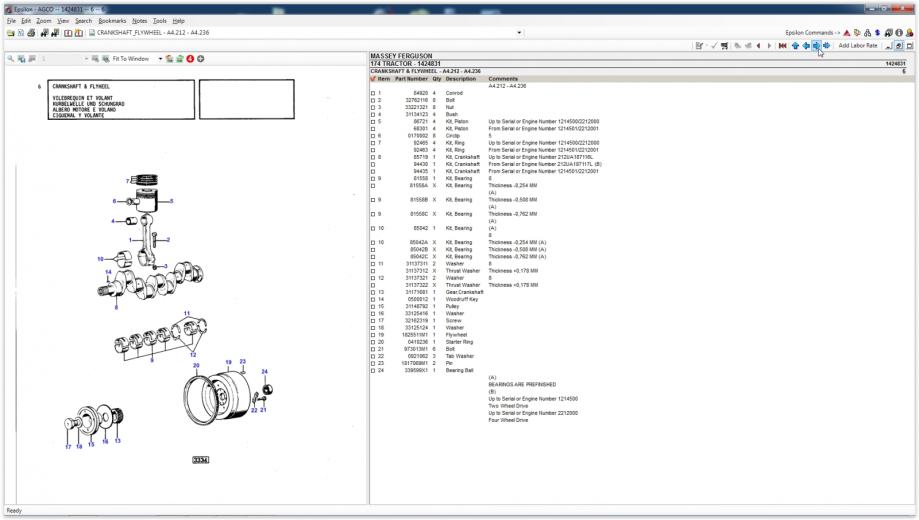Screen dimensions: 919x520
Task: Check the box for item 14 Woodruff Key
Action: [373, 299]
